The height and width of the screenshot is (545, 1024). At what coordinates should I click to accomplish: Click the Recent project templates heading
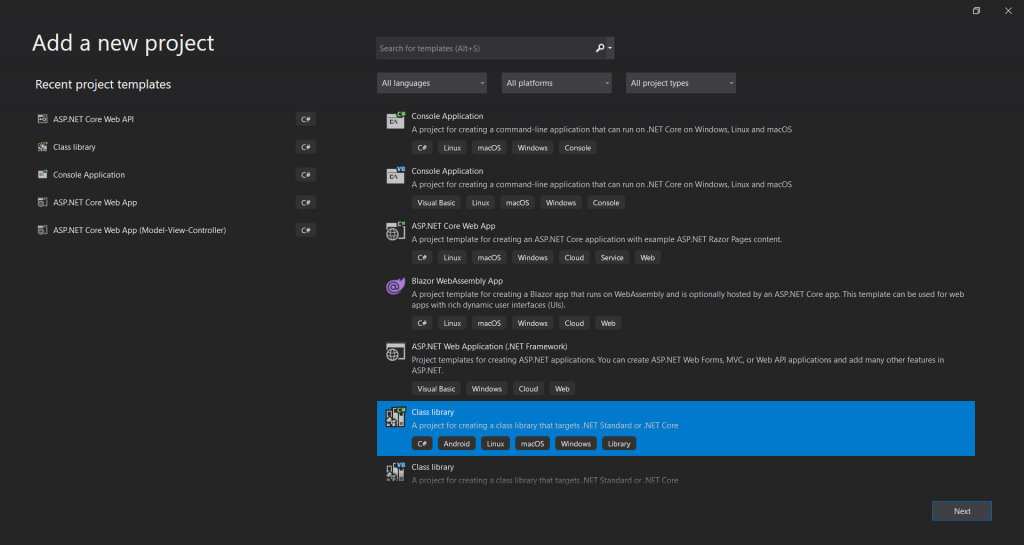103,84
